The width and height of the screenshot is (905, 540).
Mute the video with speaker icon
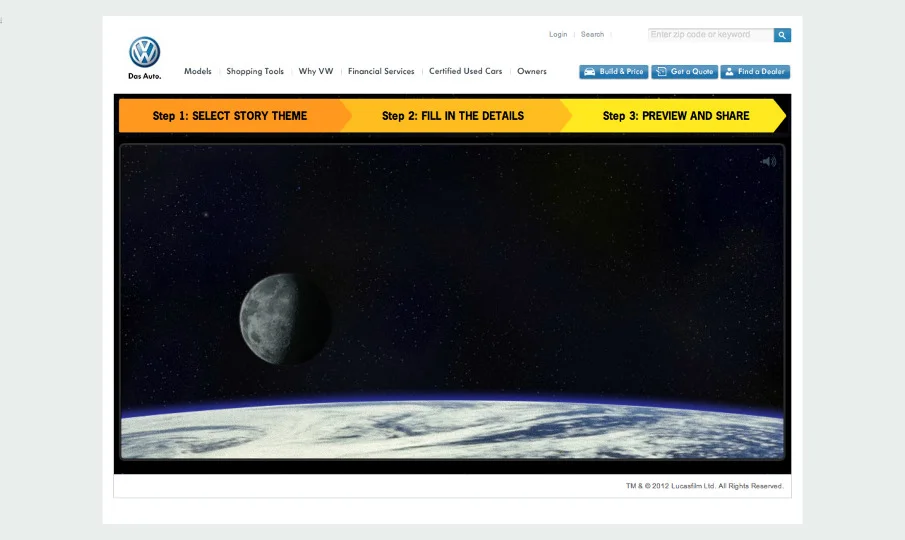click(x=768, y=162)
